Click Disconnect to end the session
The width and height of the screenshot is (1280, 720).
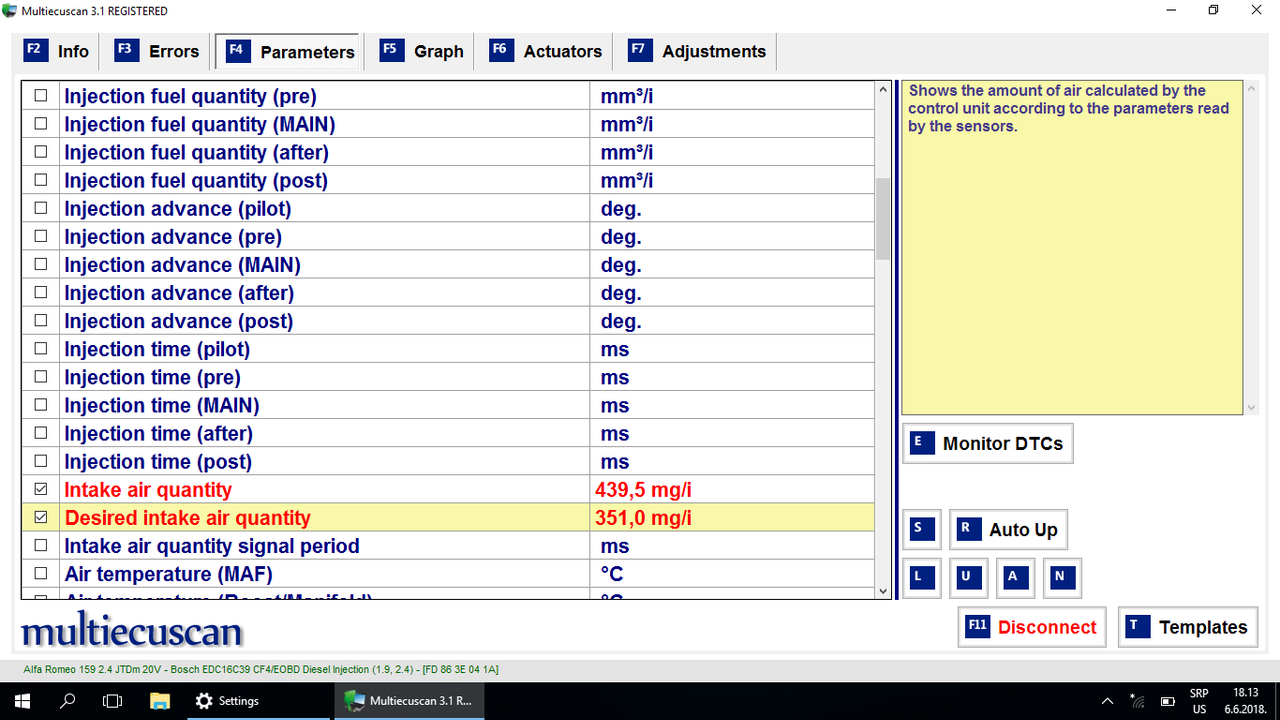pyautogui.click(x=1032, y=627)
